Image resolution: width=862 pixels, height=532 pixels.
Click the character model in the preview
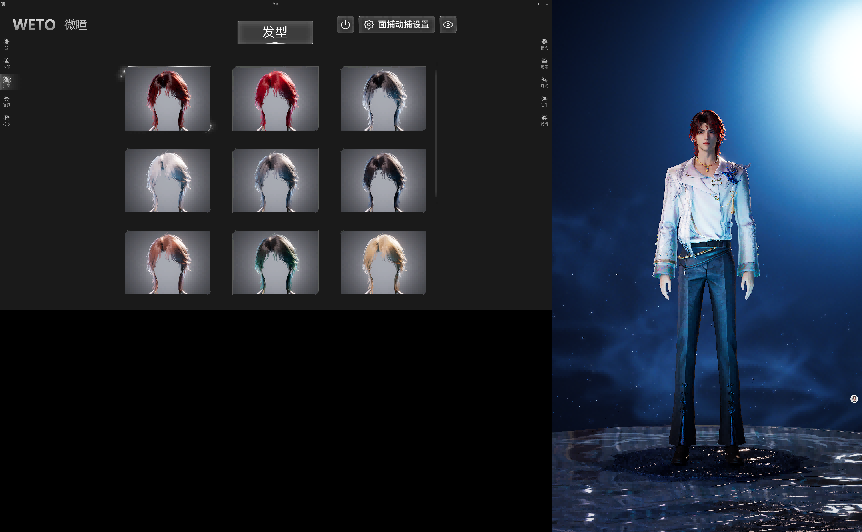point(707,280)
